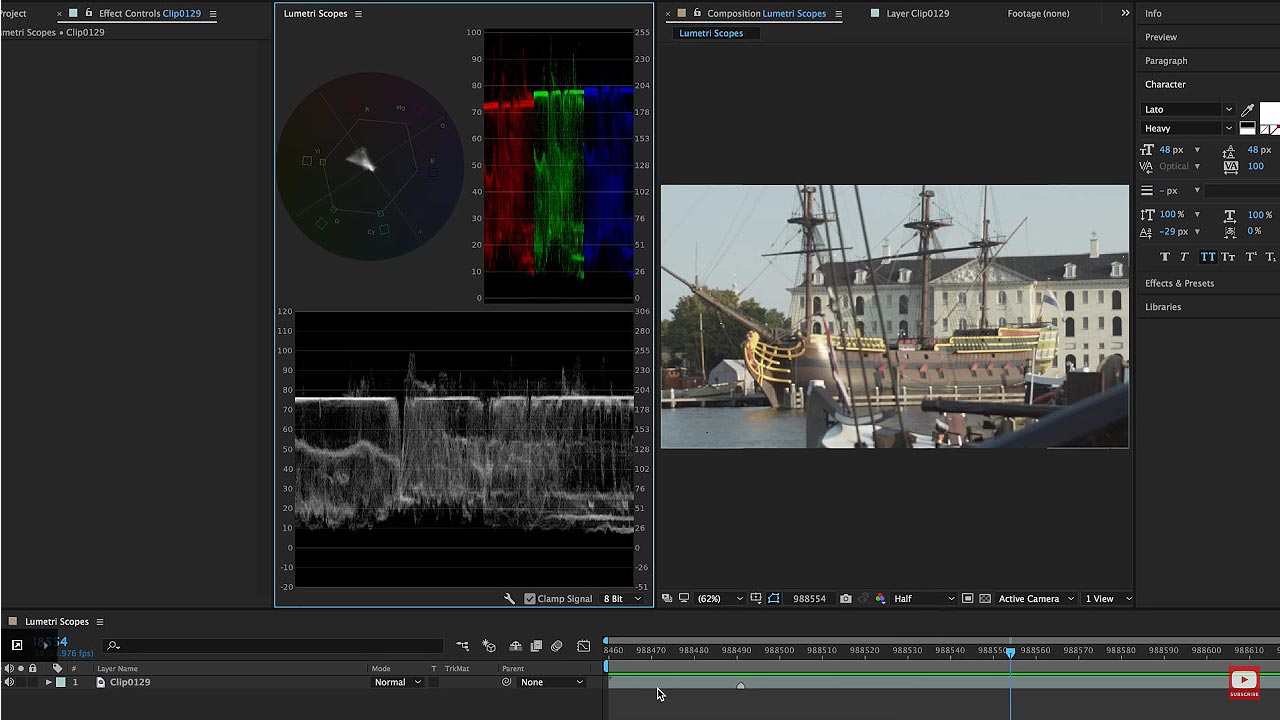The height and width of the screenshot is (720, 1280).
Task: Open the Lumetri Scopes wrench settings
Action: pyautogui.click(x=509, y=599)
